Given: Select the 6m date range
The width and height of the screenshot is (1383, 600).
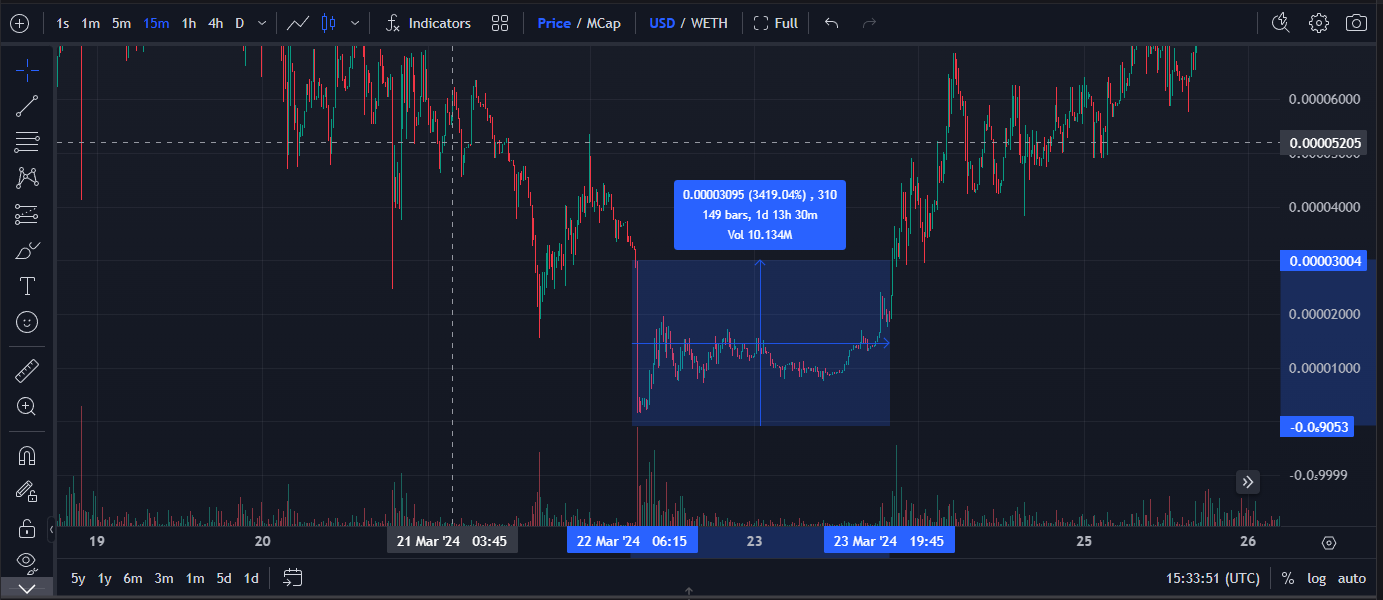Looking at the screenshot, I should (133, 578).
